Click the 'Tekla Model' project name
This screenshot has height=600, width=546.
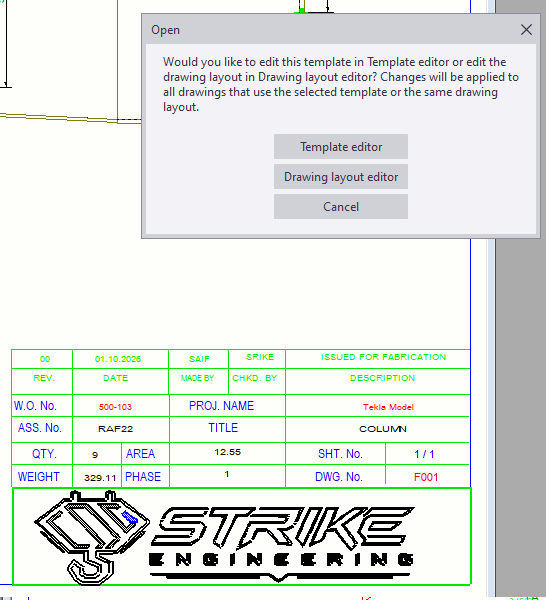[x=388, y=407]
